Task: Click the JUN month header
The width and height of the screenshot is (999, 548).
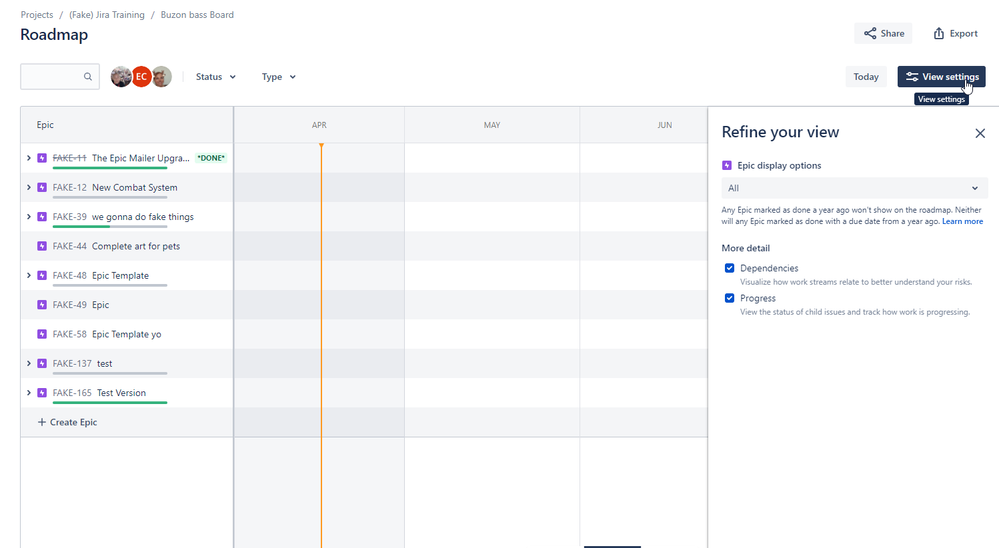Action: (665, 125)
